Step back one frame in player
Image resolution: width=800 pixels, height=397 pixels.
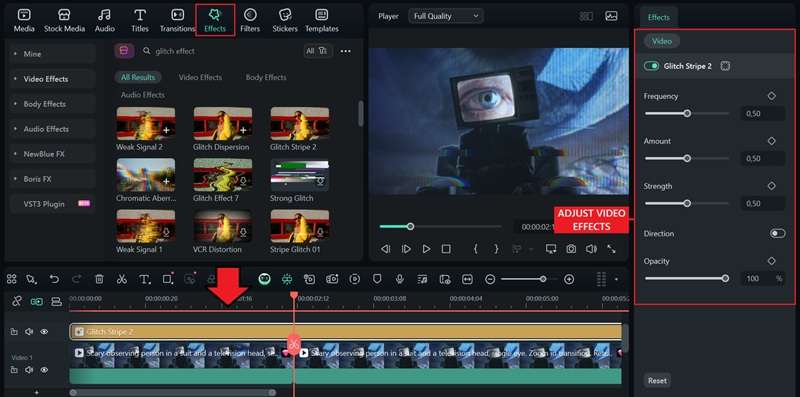pos(386,249)
